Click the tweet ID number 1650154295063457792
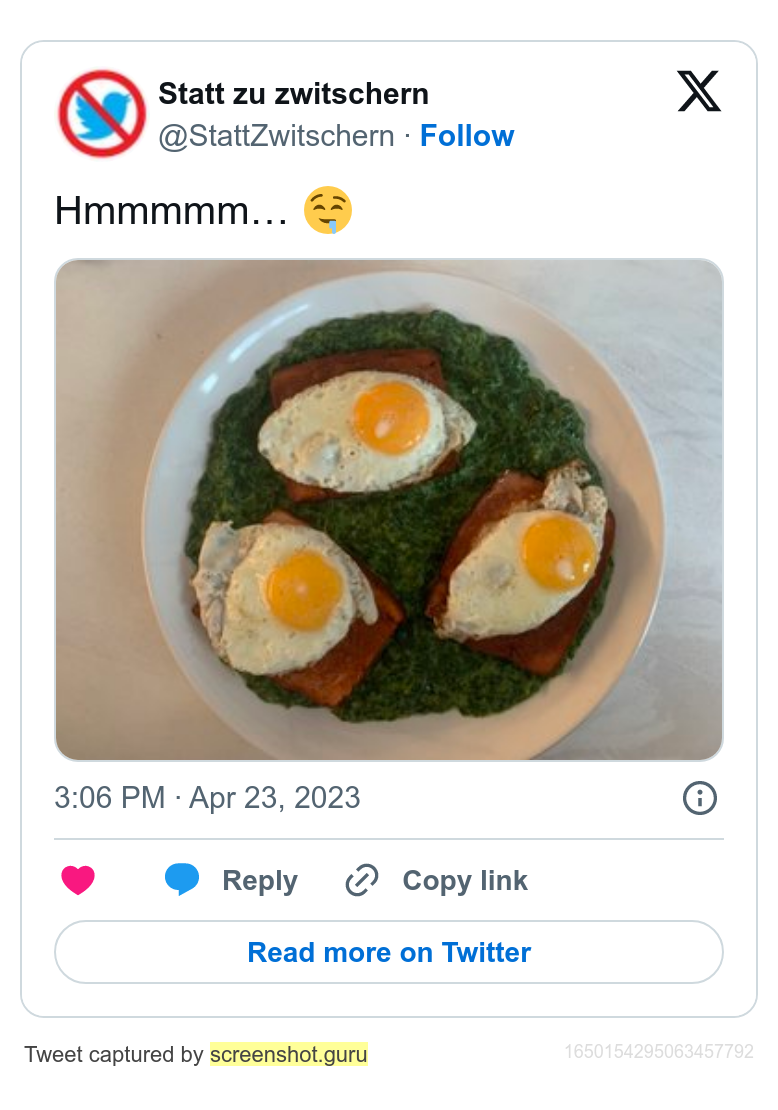The width and height of the screenshot is (778, 1110). point(658,1051)
